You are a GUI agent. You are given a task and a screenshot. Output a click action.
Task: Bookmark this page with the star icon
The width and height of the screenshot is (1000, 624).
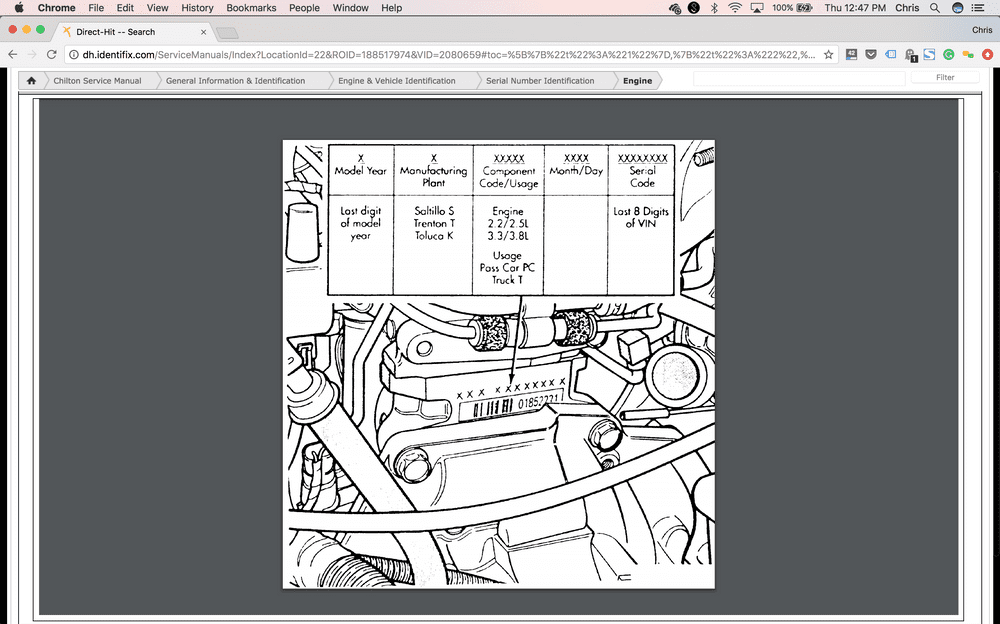[828, 54]
